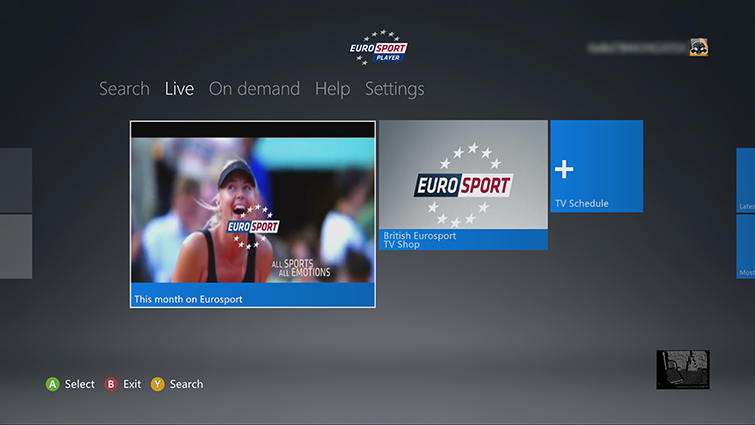Go to the Settings tab
The width and height of the screenshot is (755, 425).
tap(395, 89)
